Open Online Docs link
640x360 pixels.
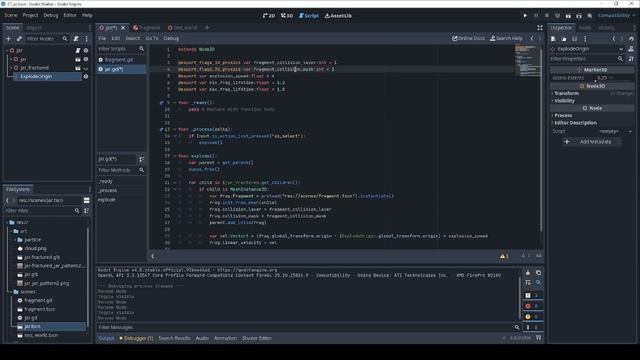coord(468,38)
